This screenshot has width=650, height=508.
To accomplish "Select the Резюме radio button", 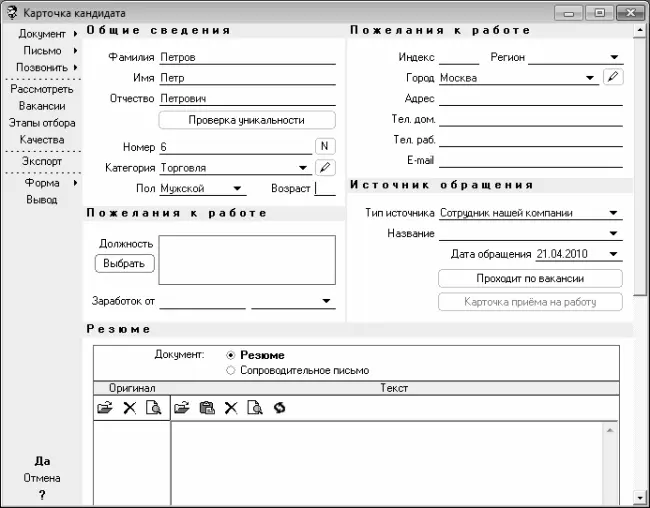I will pos(231,355).
